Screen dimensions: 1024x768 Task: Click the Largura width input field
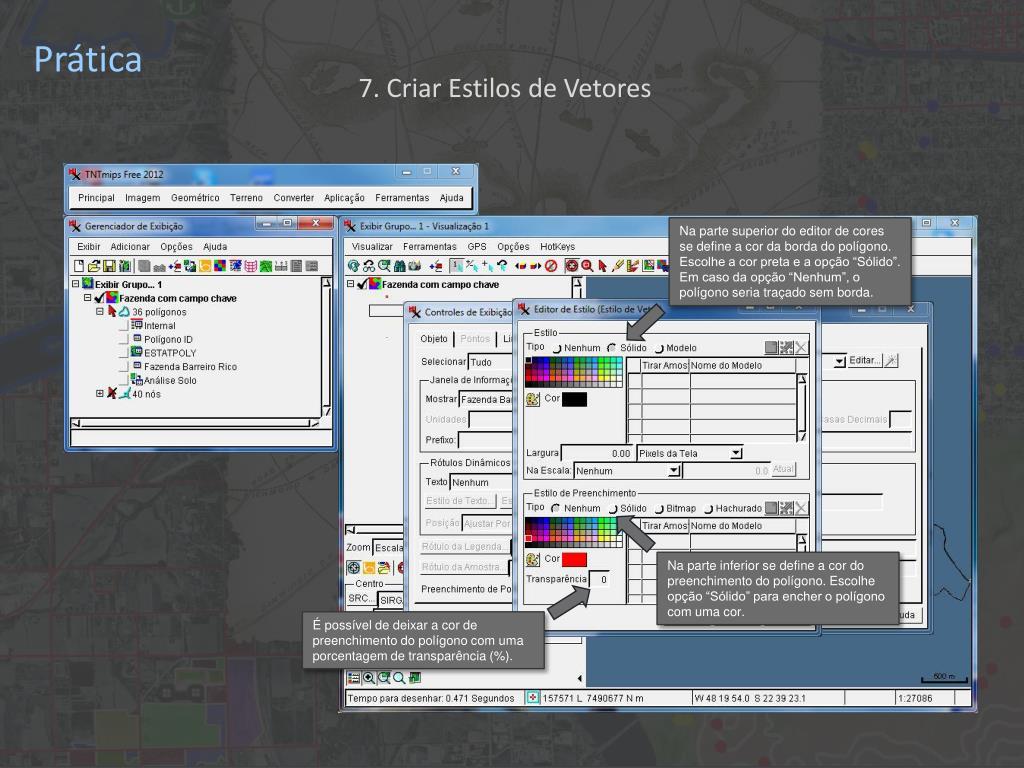point(597,453)
